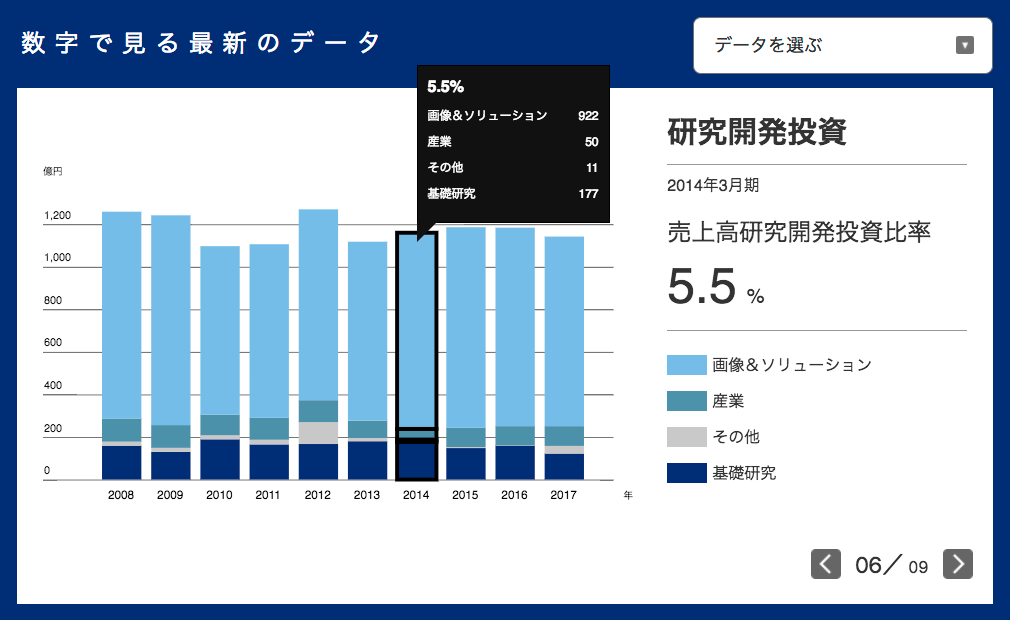Click the 産業 legend color swatch

(686, 401)
